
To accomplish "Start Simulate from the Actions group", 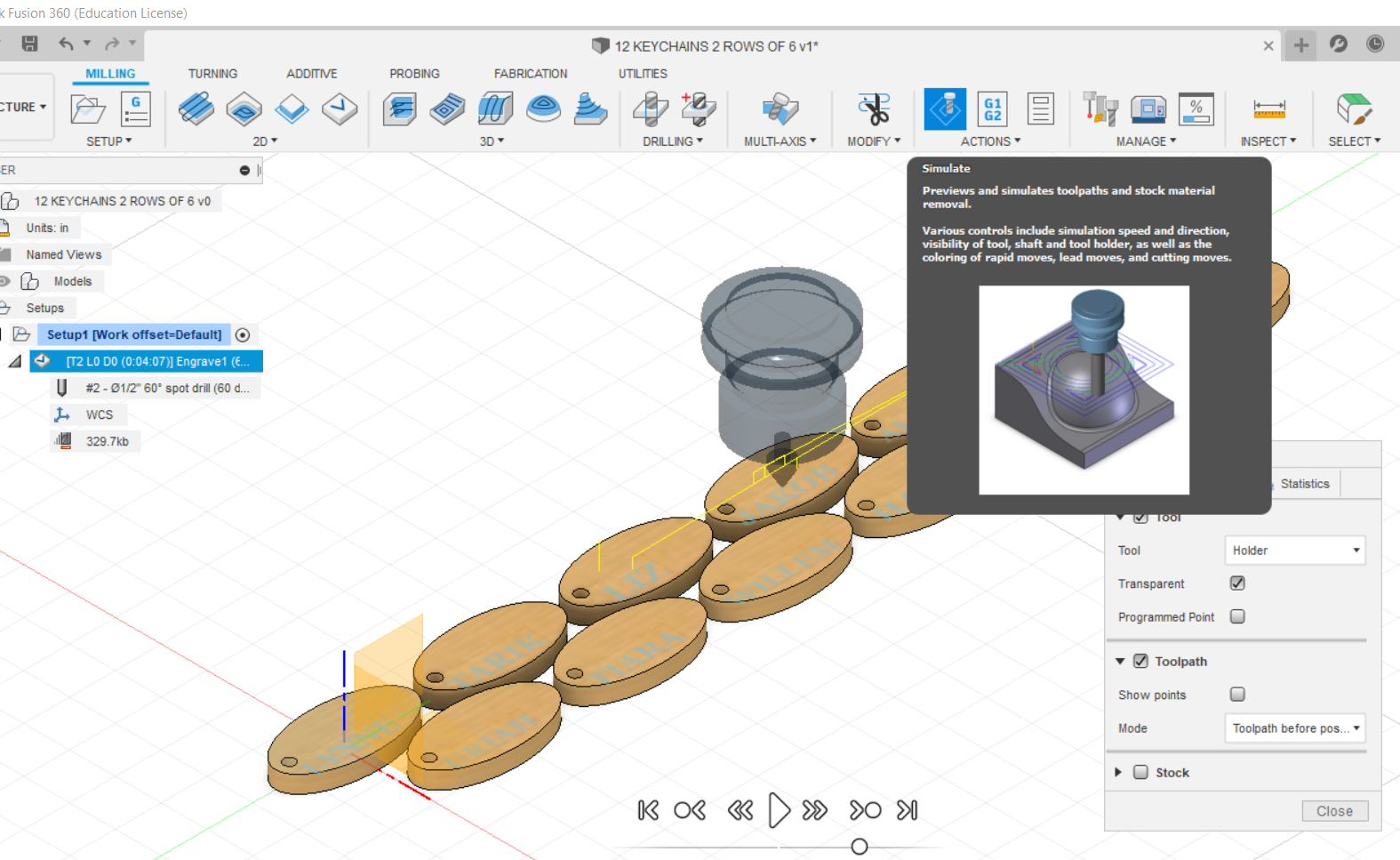I will click(945, 109).
